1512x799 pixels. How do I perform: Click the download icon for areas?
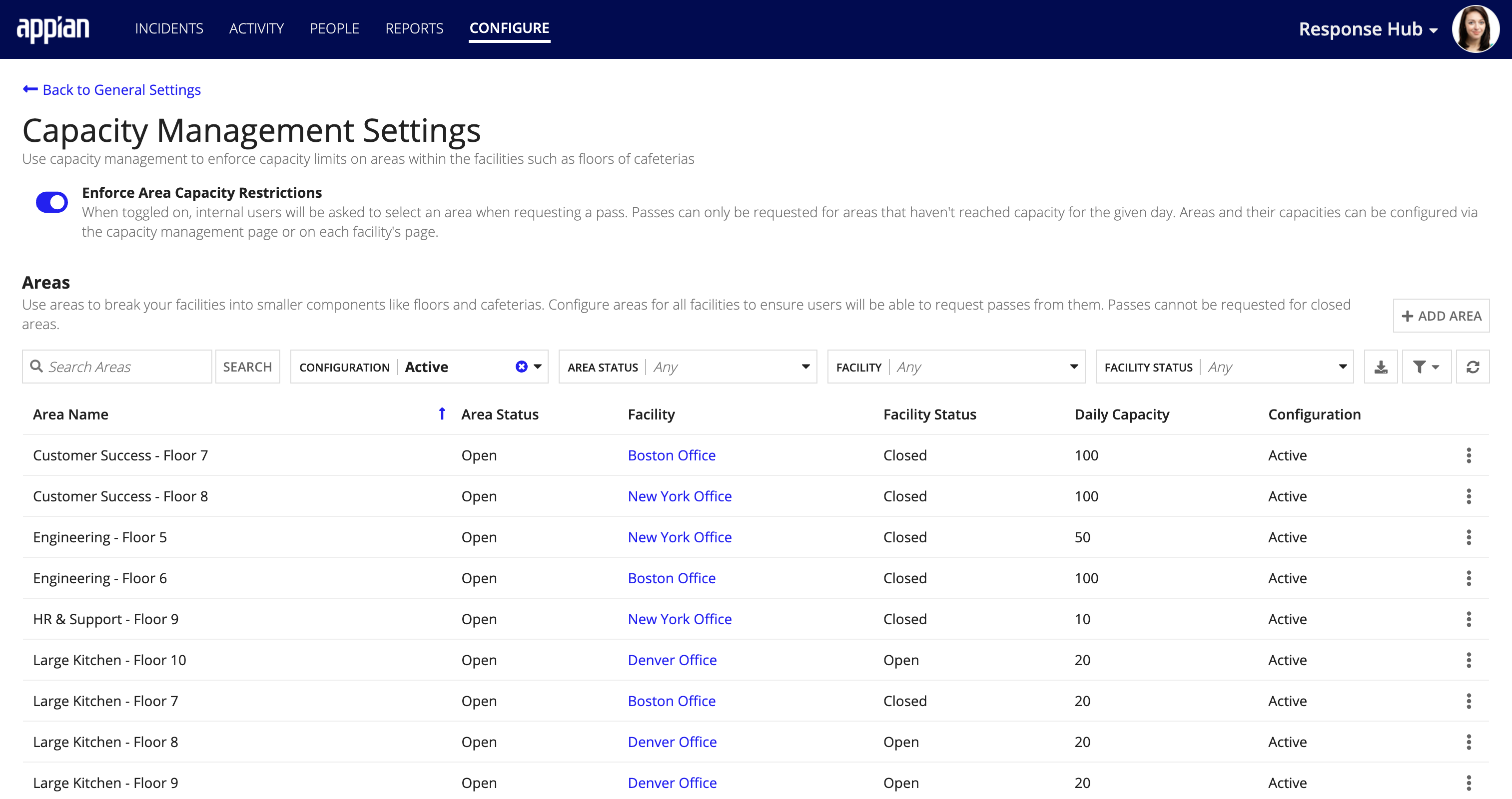click(1382, 367)
